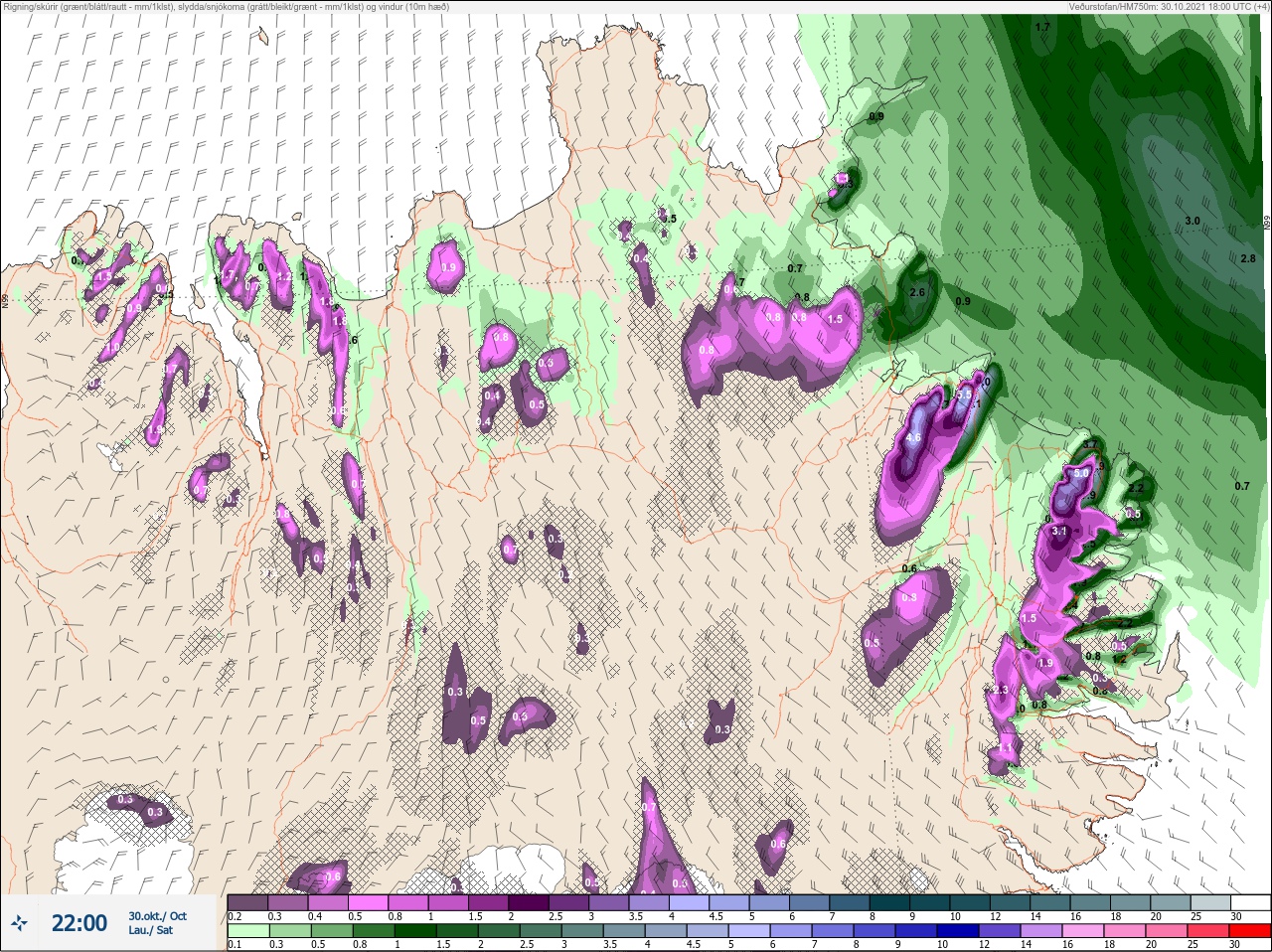Screen dimensions: 1272x952
Task: Click the '4.6' snowfall value on the map
Action: click(x=914, y=437)
